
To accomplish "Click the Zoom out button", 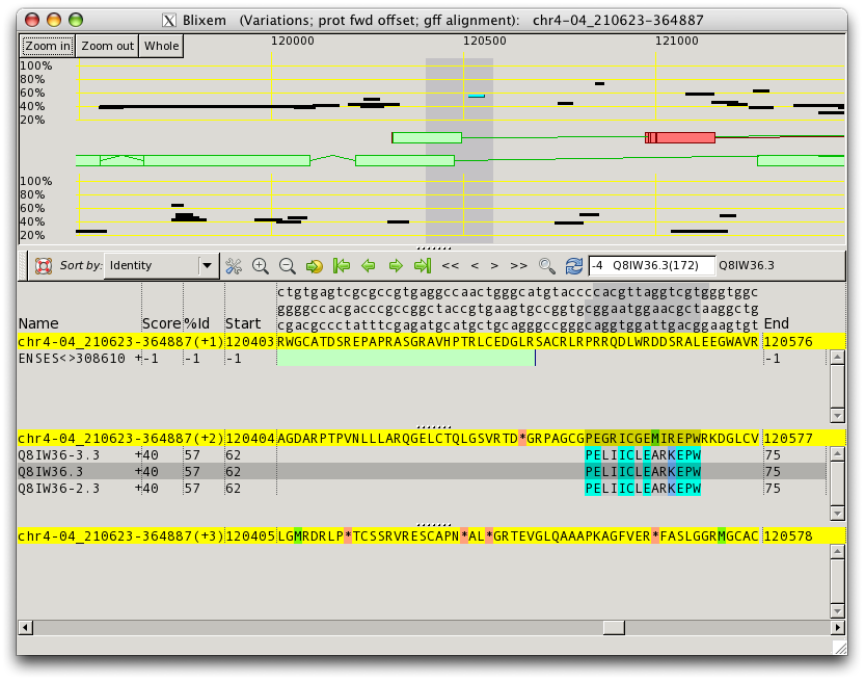I will (107, 46).
